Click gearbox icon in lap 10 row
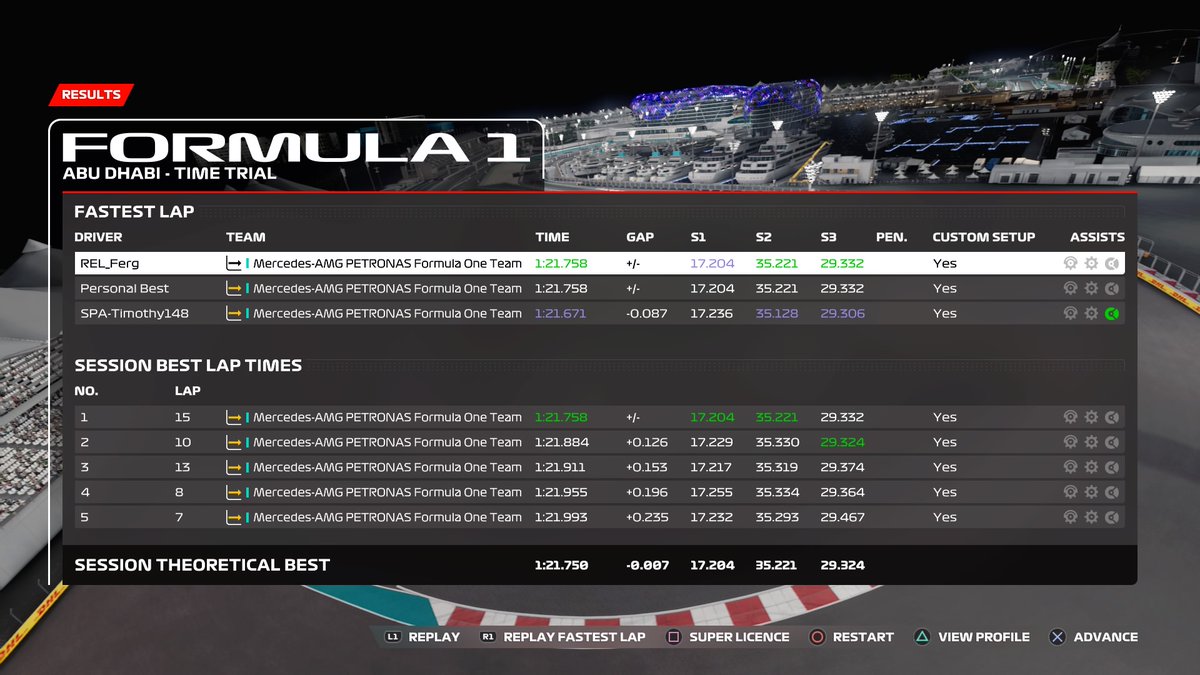Image resolution: width=1200 pixels, height=675 pixels. point(1091,442)
